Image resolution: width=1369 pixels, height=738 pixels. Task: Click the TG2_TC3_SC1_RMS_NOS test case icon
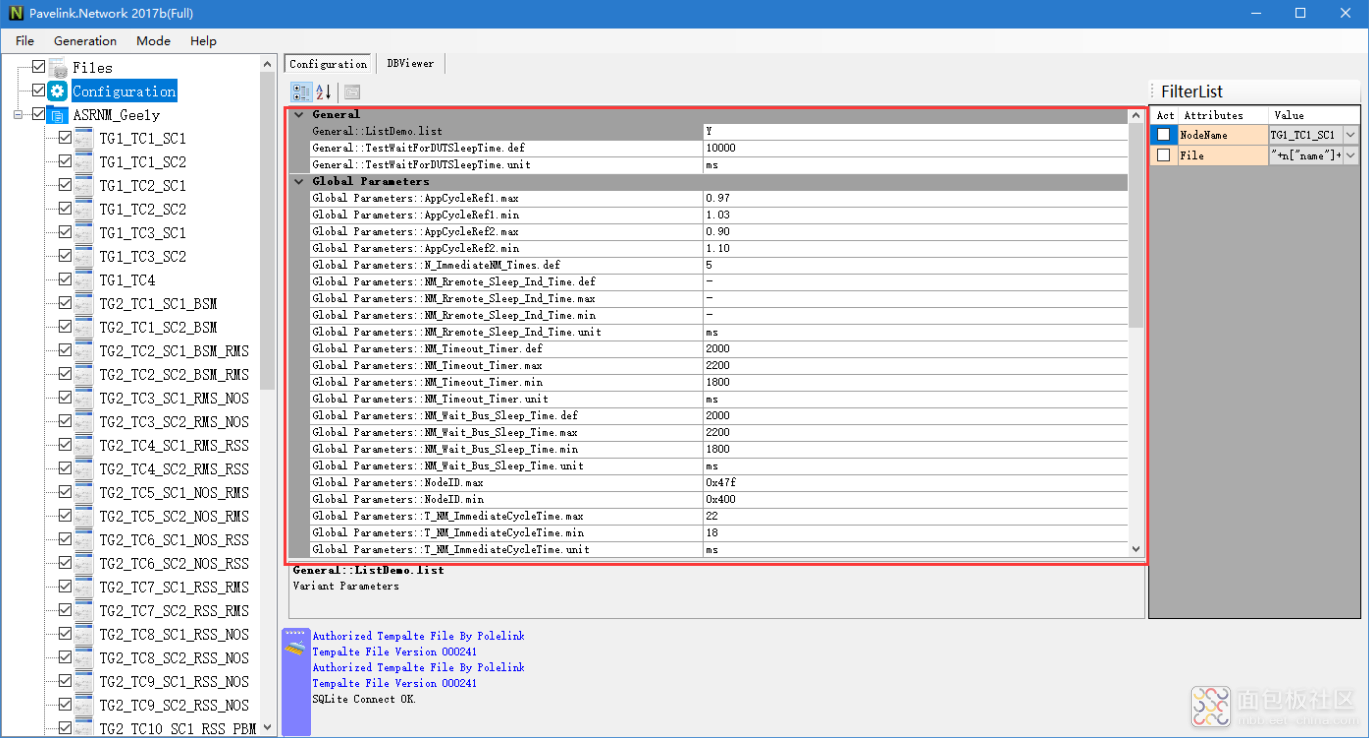pyautogui.click(x=84, y=398)
